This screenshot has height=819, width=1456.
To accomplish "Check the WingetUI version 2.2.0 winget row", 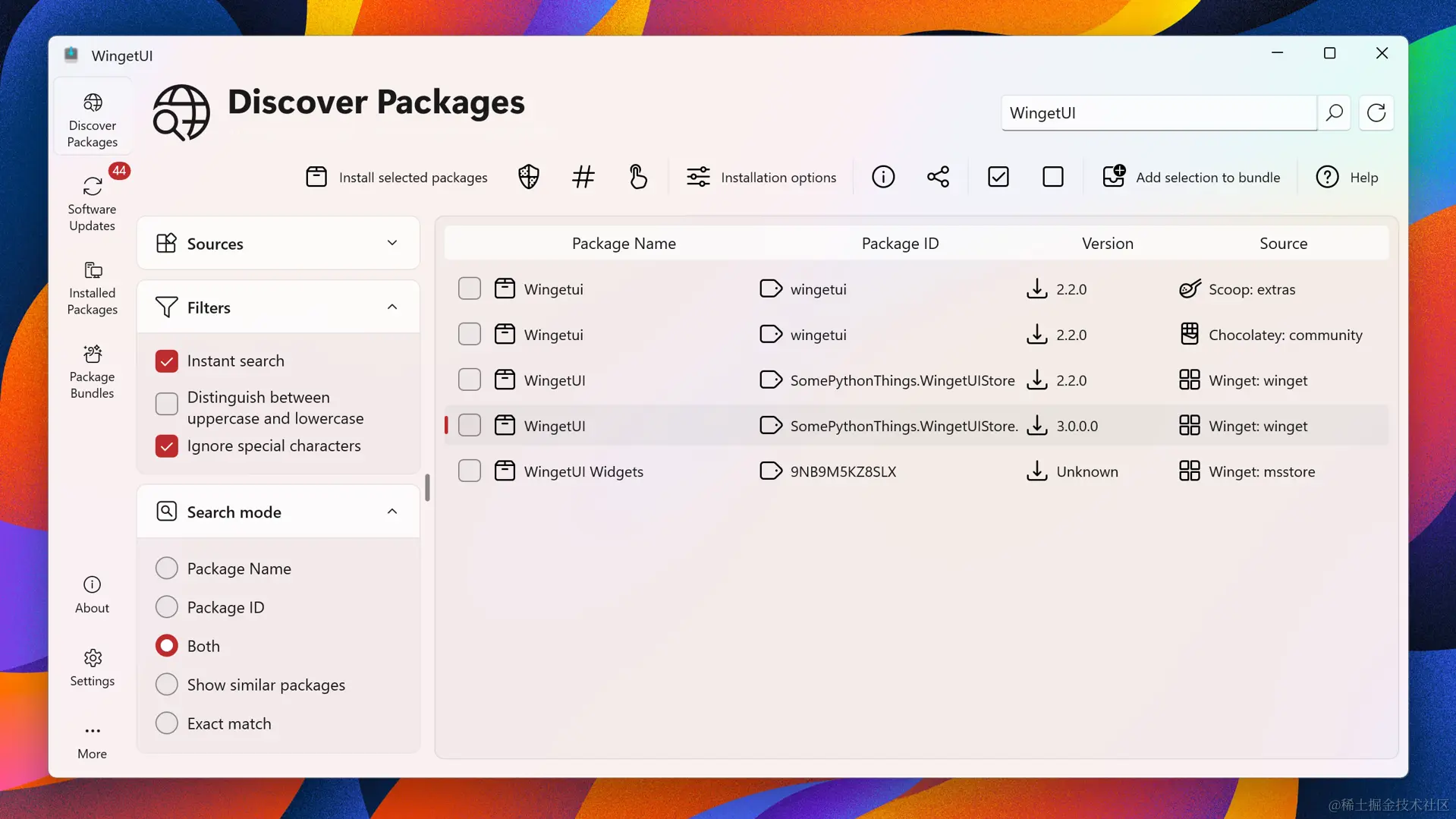I will pos(470,380).
